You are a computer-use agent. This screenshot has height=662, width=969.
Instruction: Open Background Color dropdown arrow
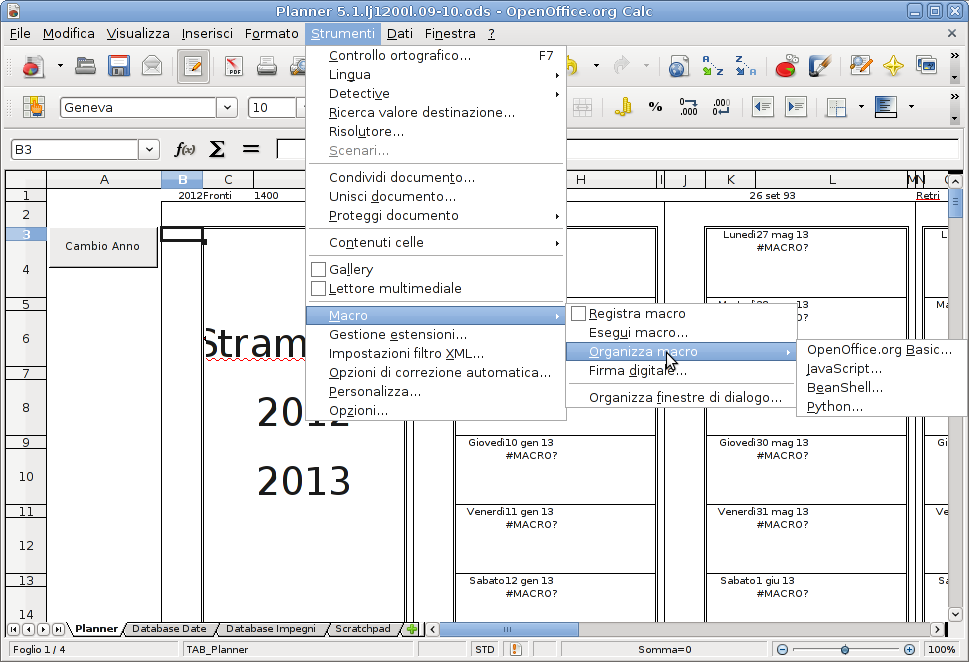click(911, 107)
